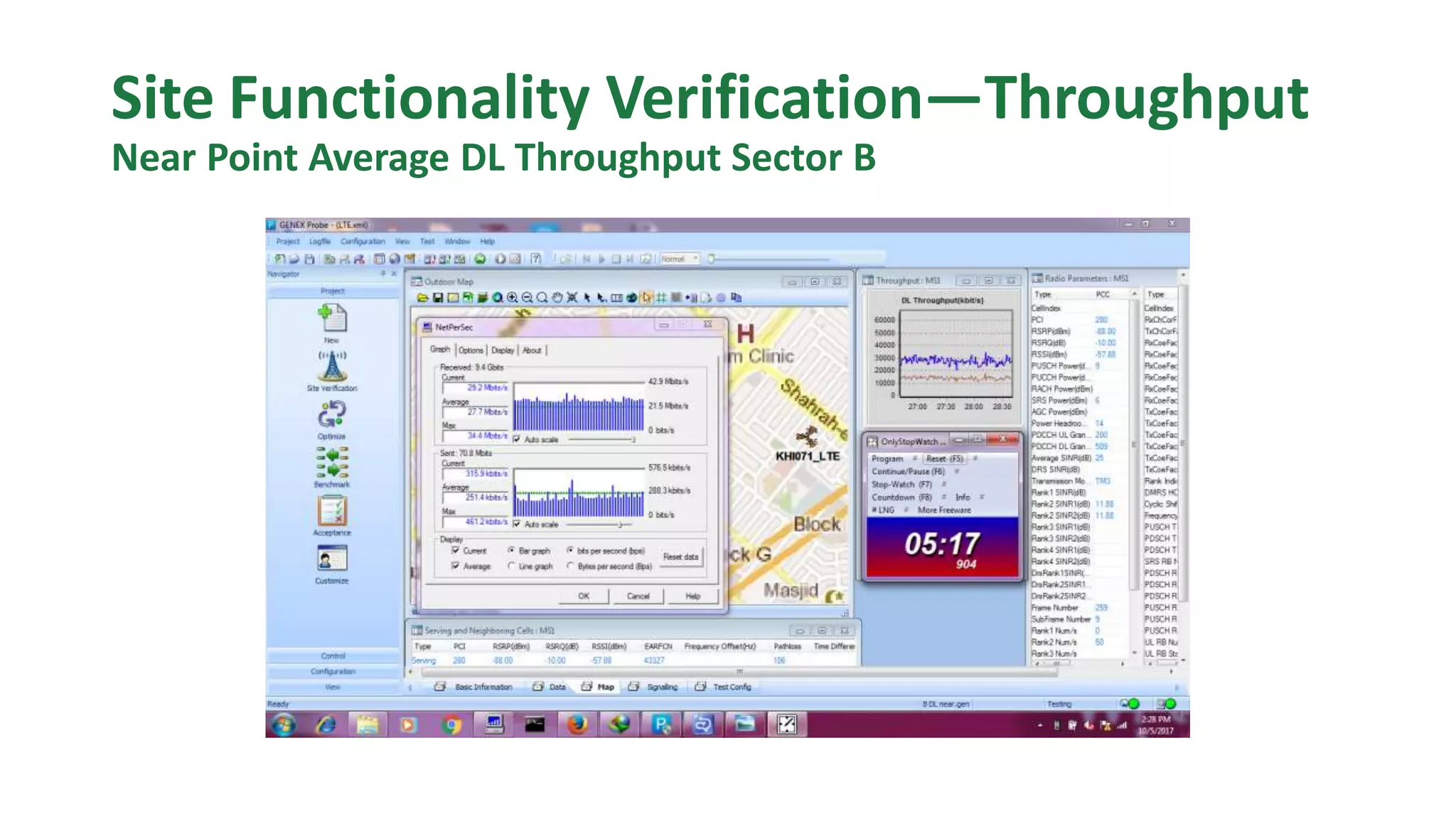This screenshot has width=1456, height=819.
Task: Open the Site Verification tower icon
Action: (x=332, y=366)
